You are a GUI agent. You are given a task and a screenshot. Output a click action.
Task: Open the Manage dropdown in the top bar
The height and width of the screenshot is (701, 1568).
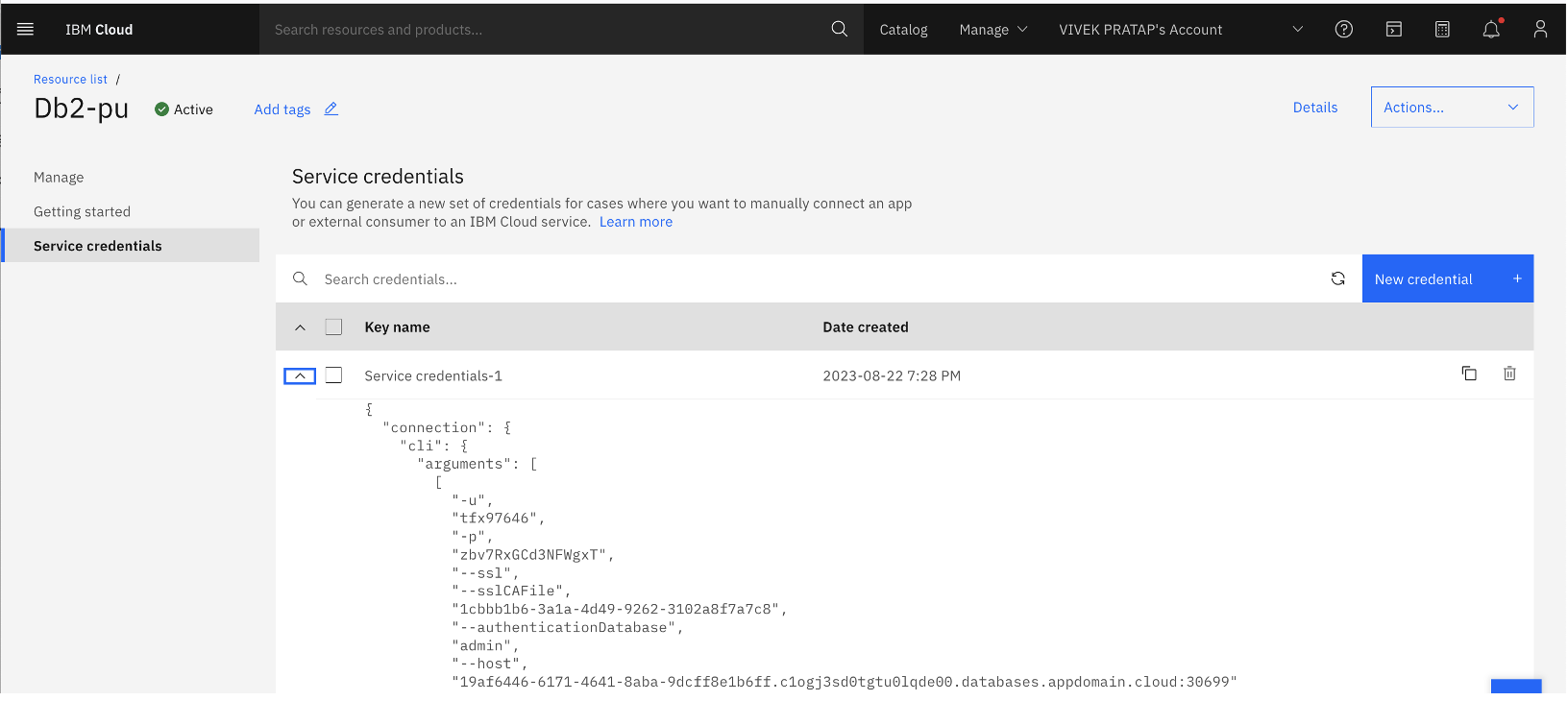coord(993,30)
